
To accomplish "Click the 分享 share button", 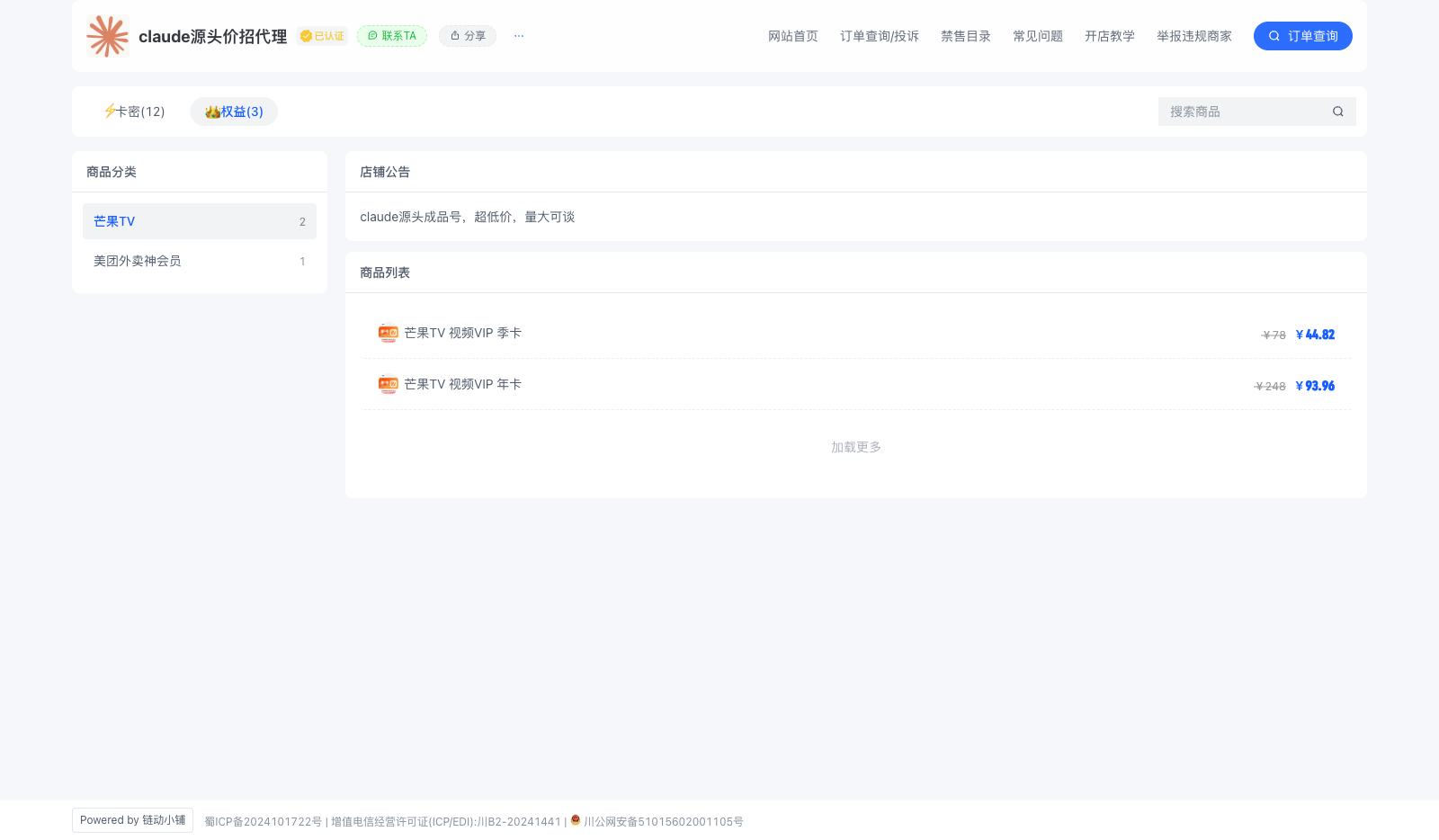I will (x=468, y=36).
